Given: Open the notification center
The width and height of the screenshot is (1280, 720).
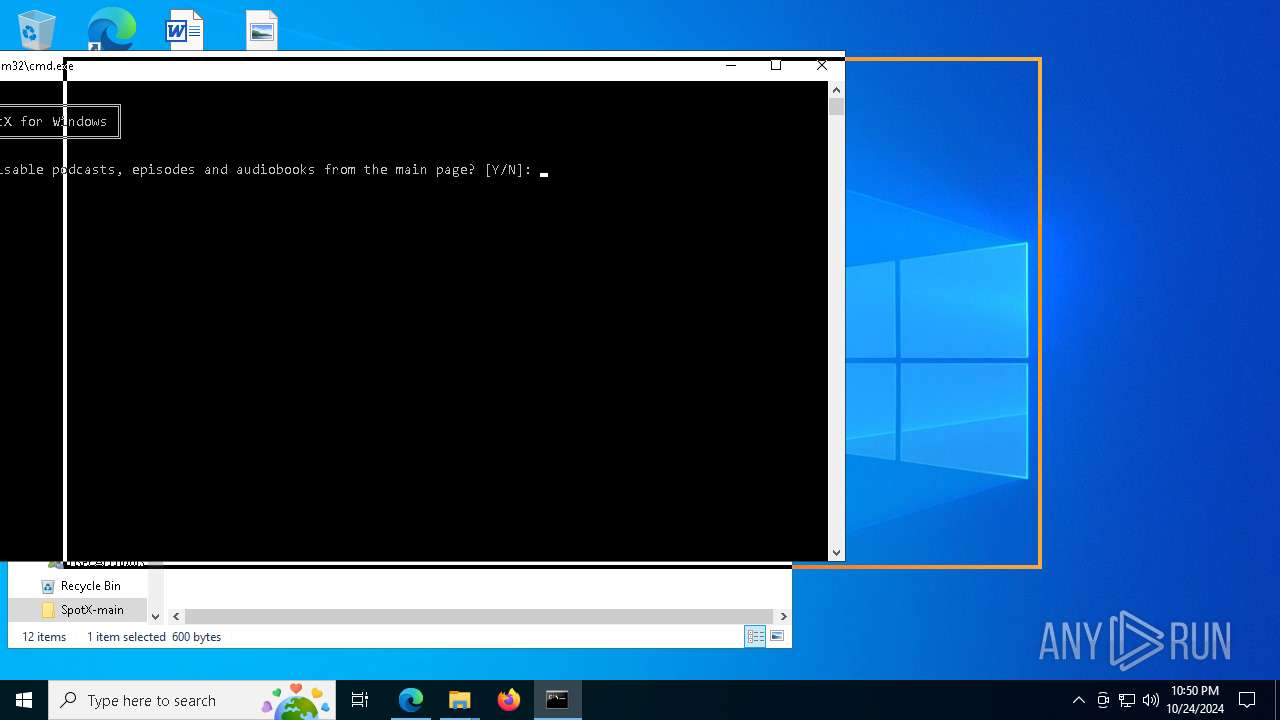Looking at the screenshot, I should (x=1247, y=700).
